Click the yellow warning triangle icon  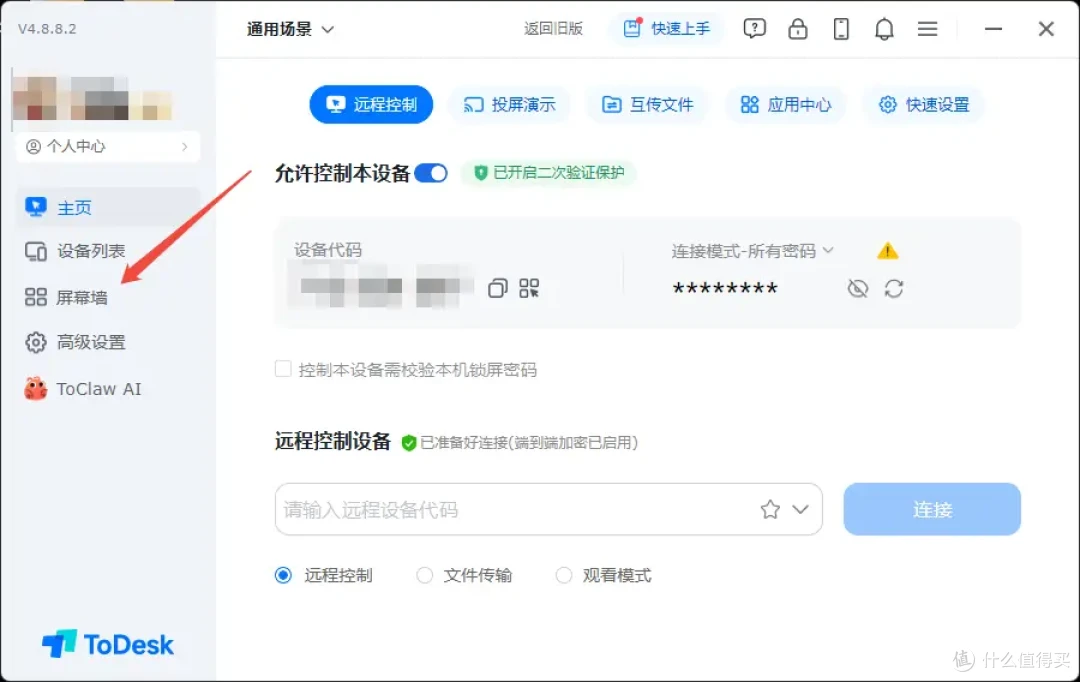tap(888, 251)
